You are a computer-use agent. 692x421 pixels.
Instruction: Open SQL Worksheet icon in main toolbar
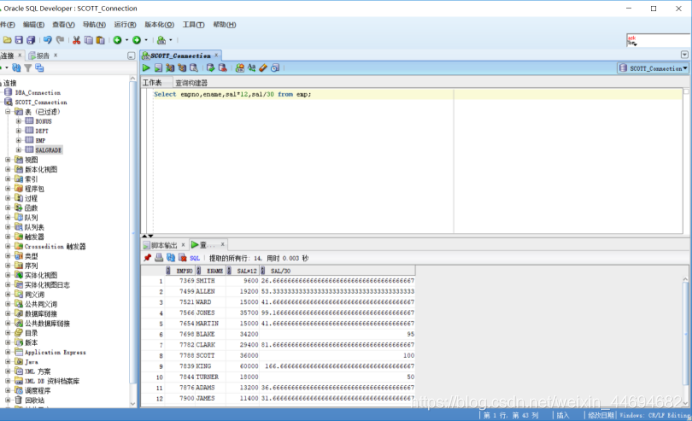[x=162, y=40]
